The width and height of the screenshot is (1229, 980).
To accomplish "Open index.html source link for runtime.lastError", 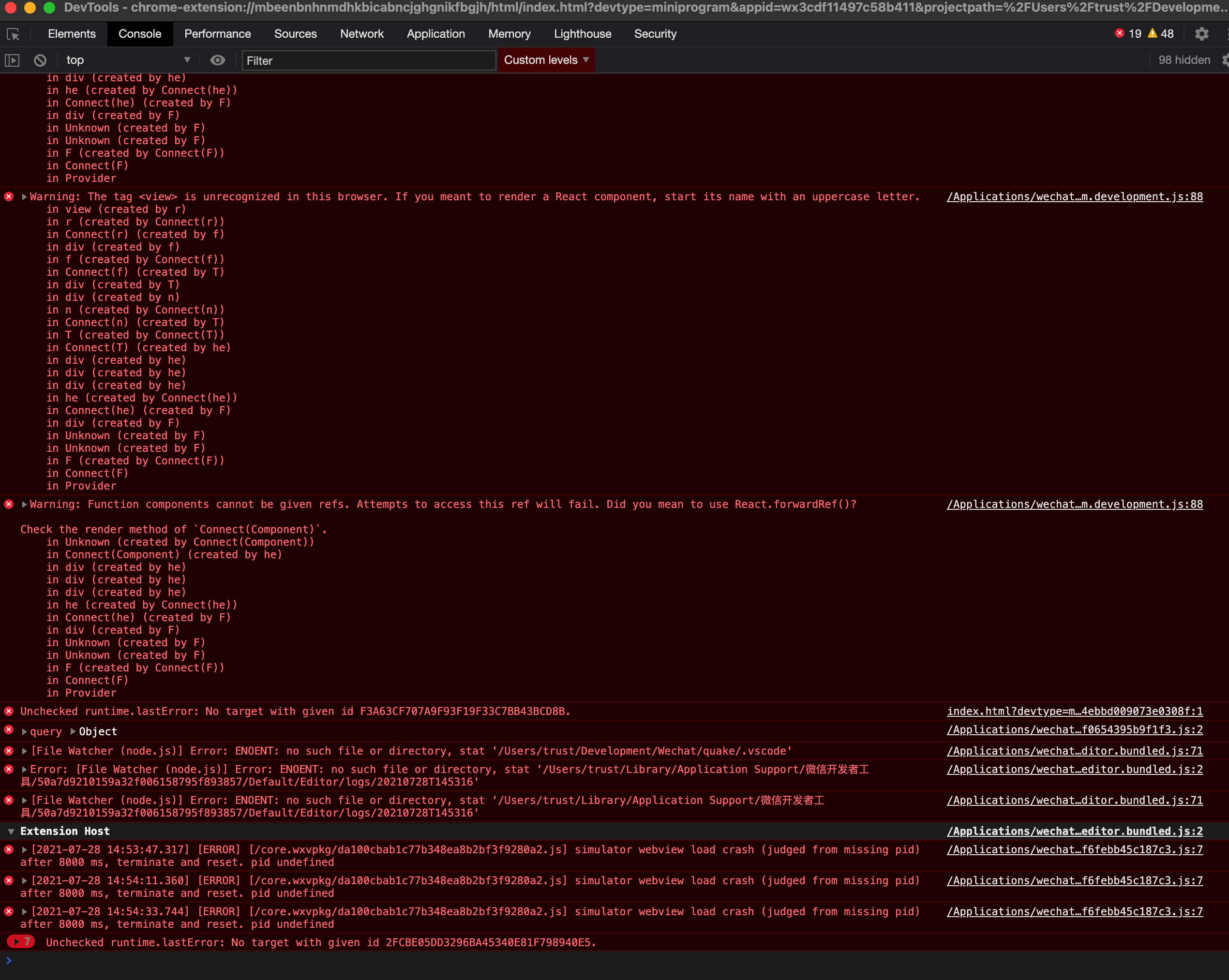I will point(1075,711).
